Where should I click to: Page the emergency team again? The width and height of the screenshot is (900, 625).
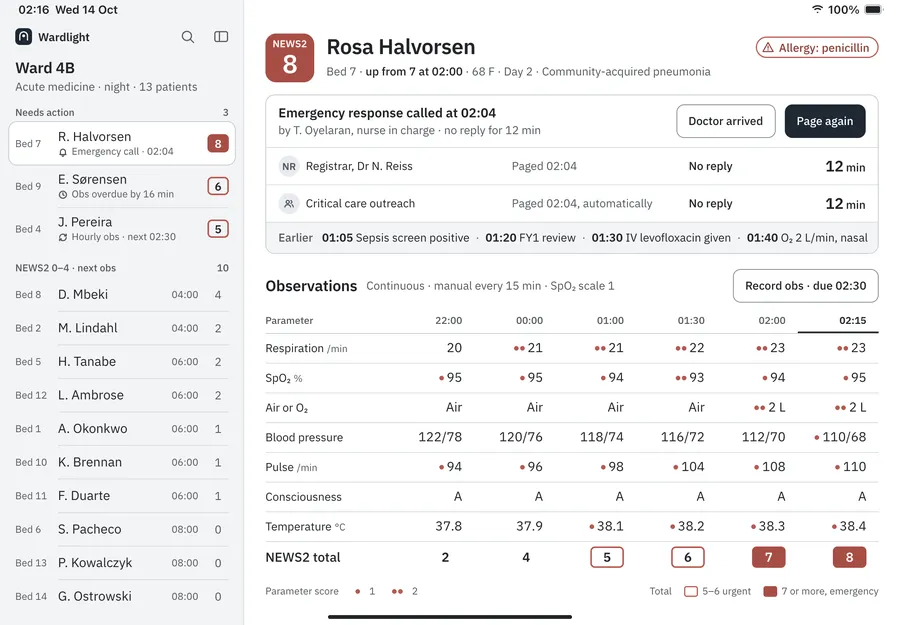tap(825, 121)
